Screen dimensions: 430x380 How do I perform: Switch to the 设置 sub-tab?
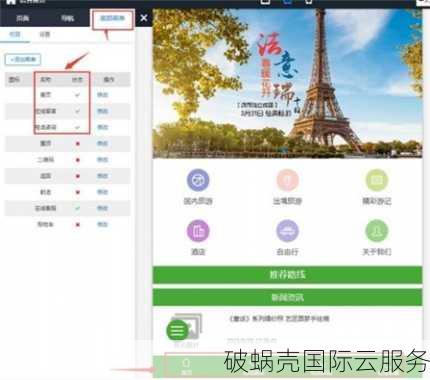pos(45,34)
